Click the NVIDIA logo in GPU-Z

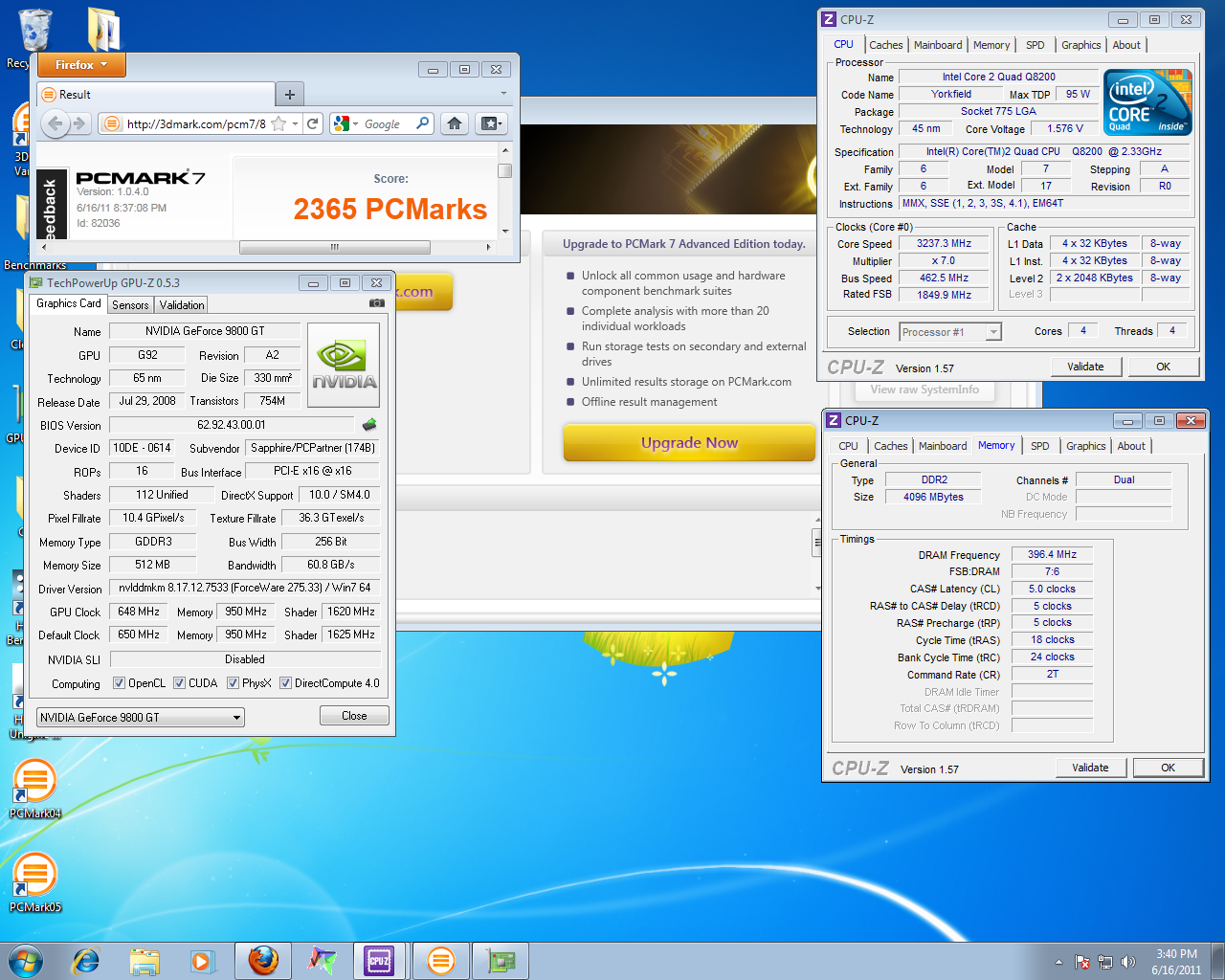[x=344, y=365]
